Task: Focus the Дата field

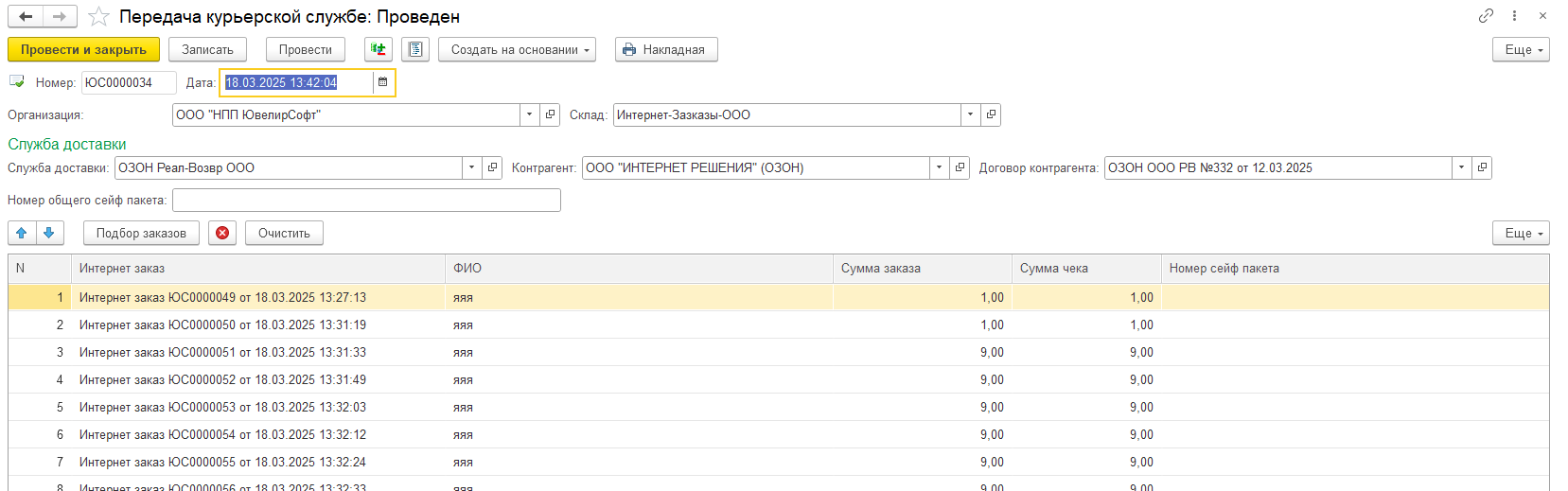Action: click(x=297, y=82)
